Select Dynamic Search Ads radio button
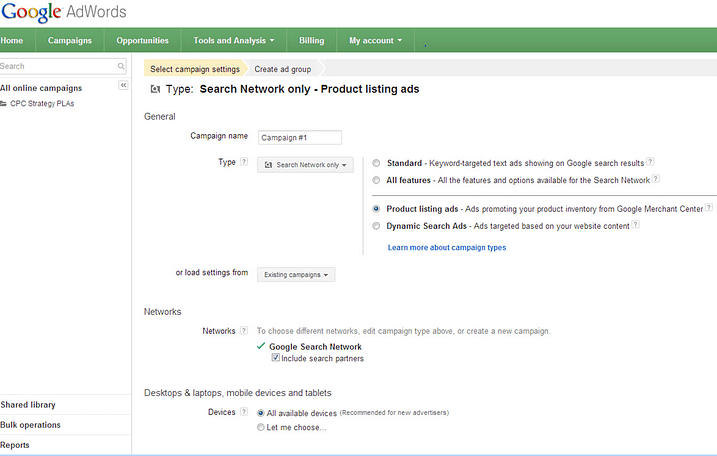The image size is (717, 456). click(376, 226)
